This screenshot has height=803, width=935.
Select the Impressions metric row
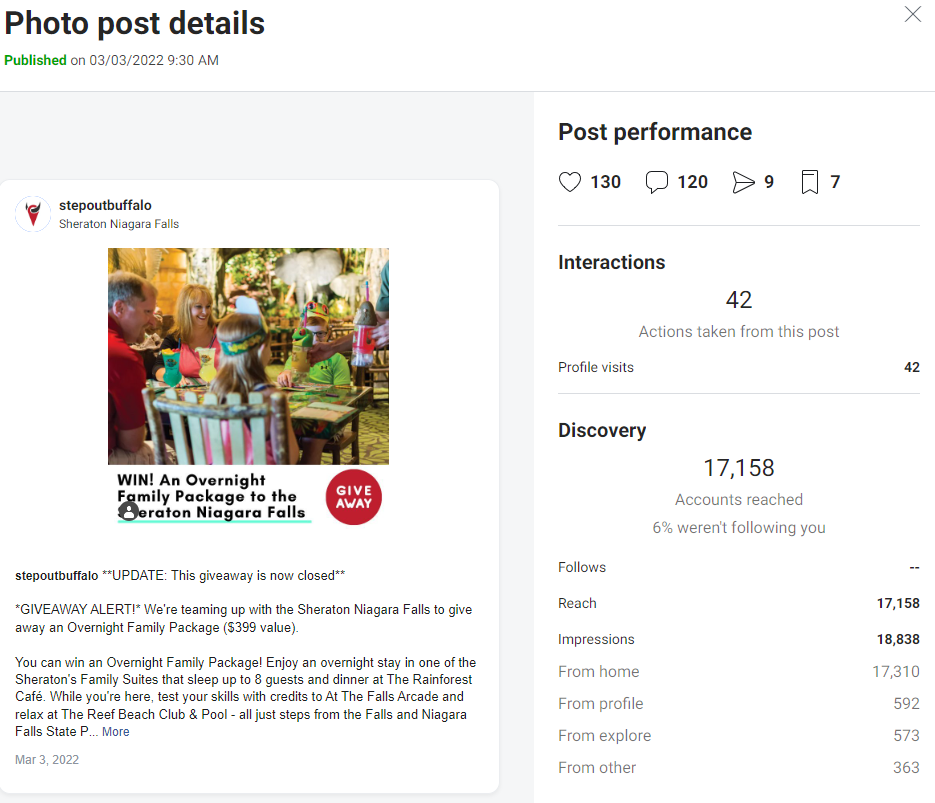click(x=738, y=639)
